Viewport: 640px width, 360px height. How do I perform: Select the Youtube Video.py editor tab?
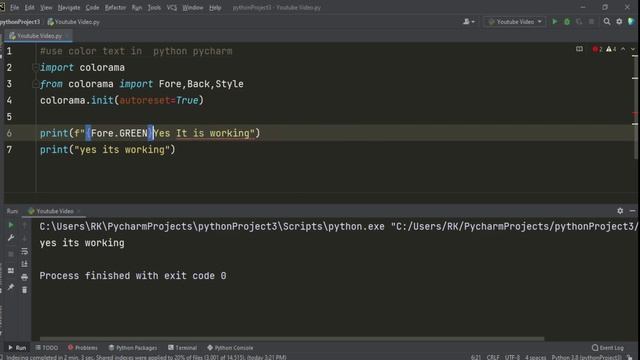click(x=39, y=36)
